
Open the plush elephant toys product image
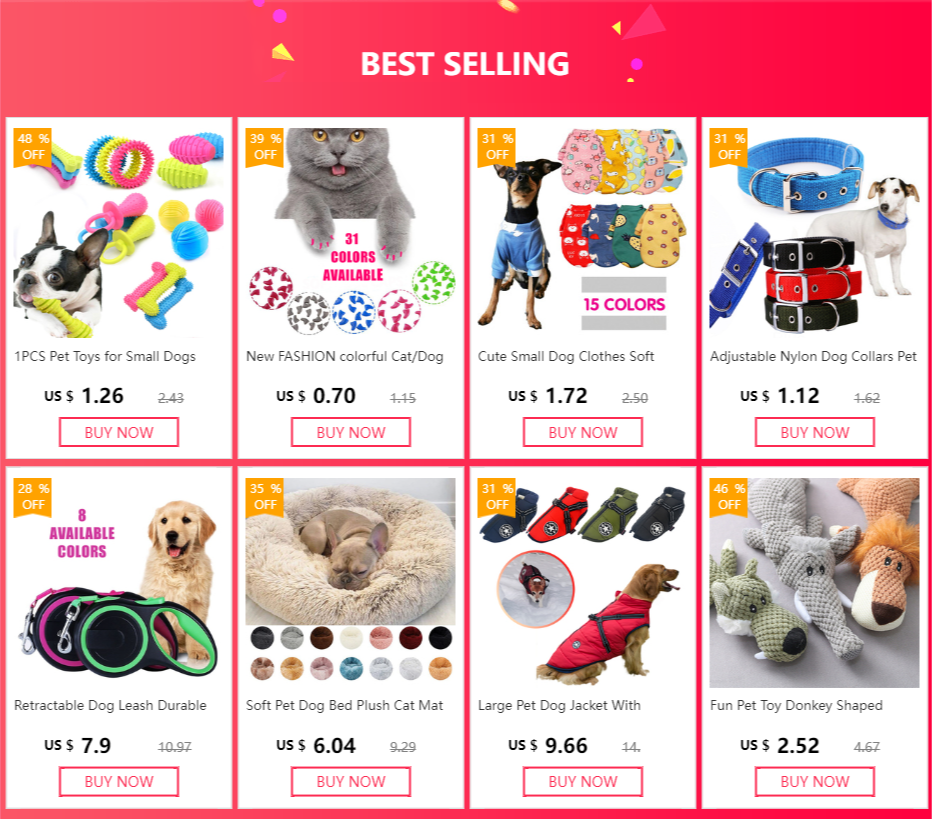[x=815, y=582]
